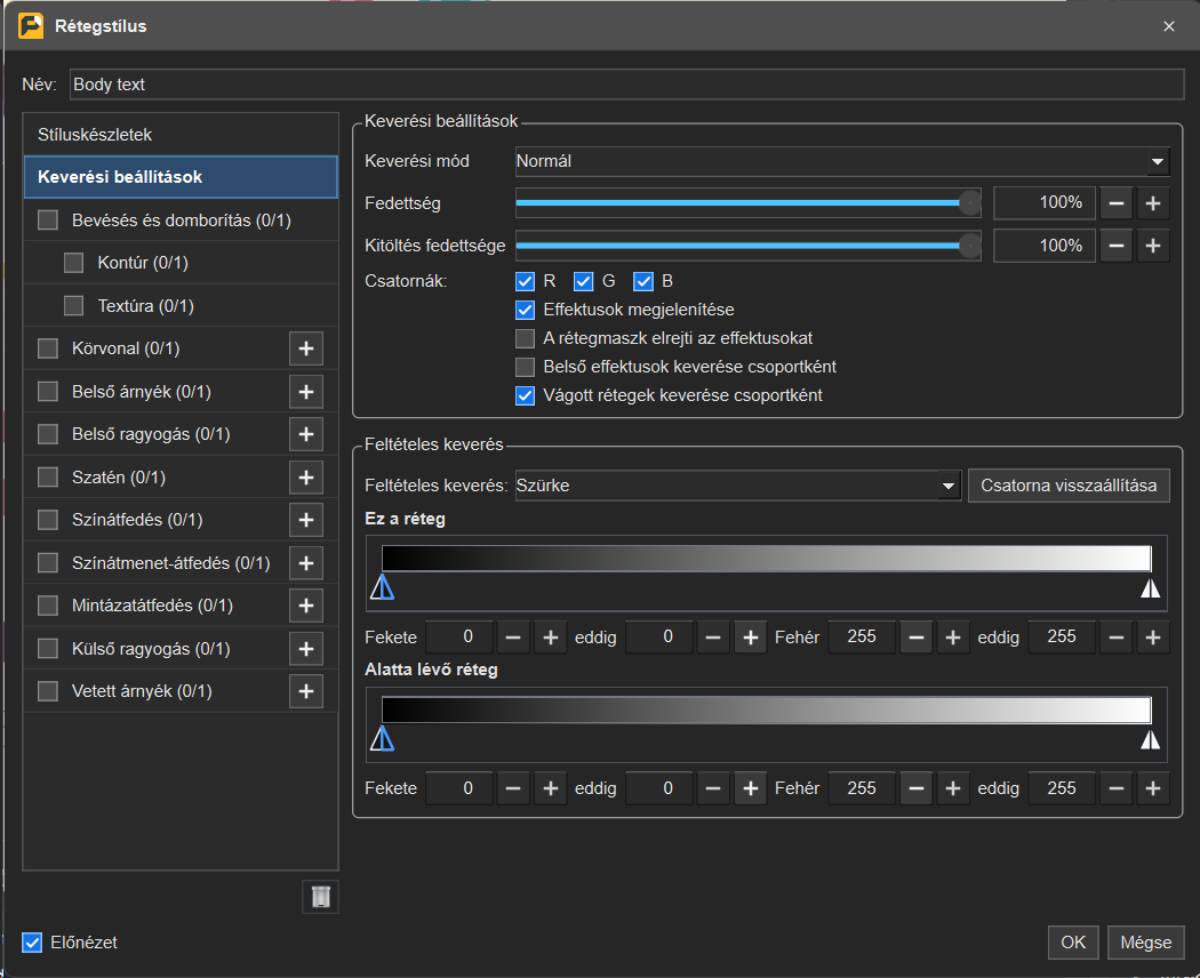
Task: Add another Belső árnyék effect
Action: tap(306, 392)
